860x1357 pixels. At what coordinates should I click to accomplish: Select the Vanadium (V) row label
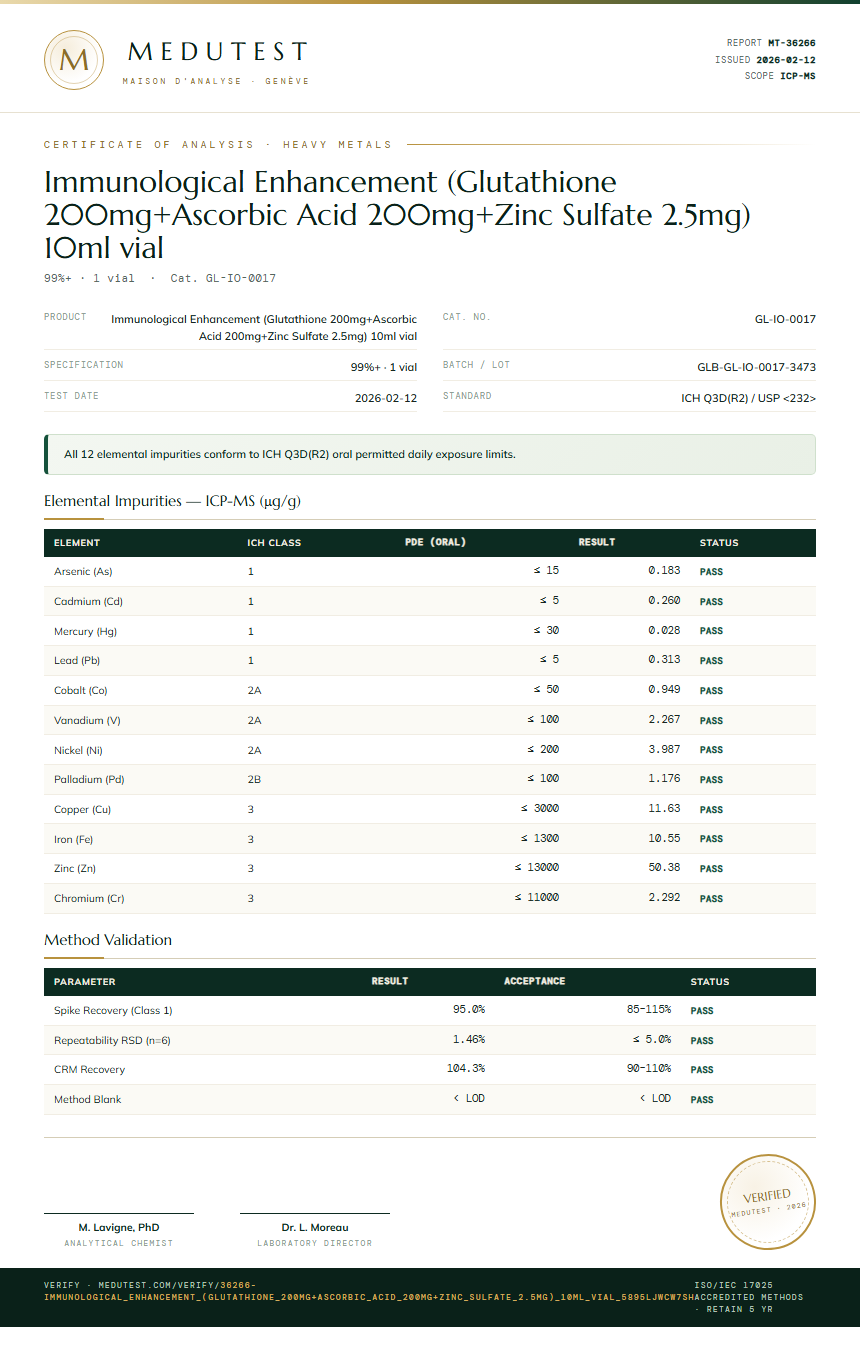pyautogui.click(x=87, y=720)
